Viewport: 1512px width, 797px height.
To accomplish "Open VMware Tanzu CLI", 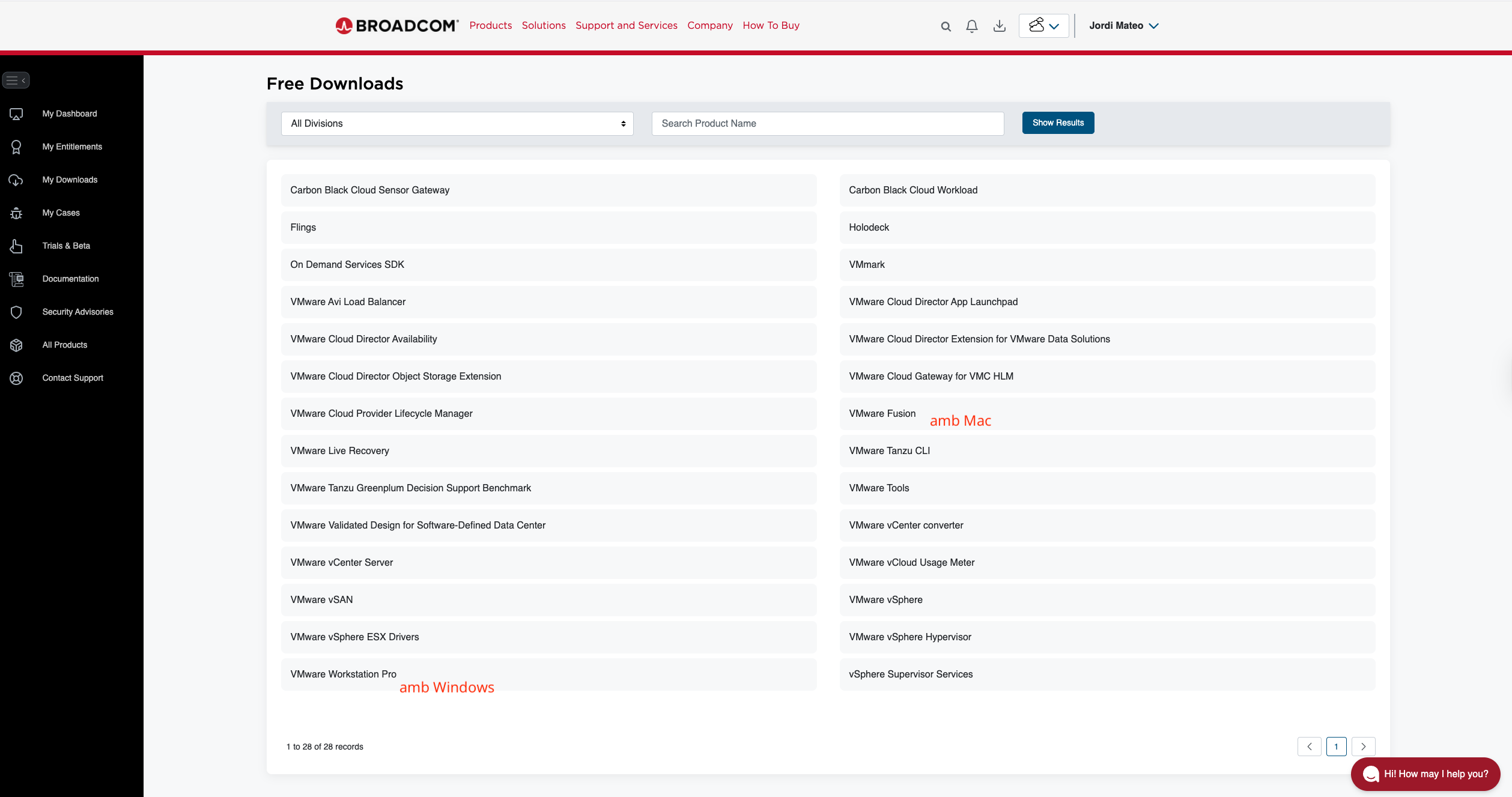I will (1107, 451).
